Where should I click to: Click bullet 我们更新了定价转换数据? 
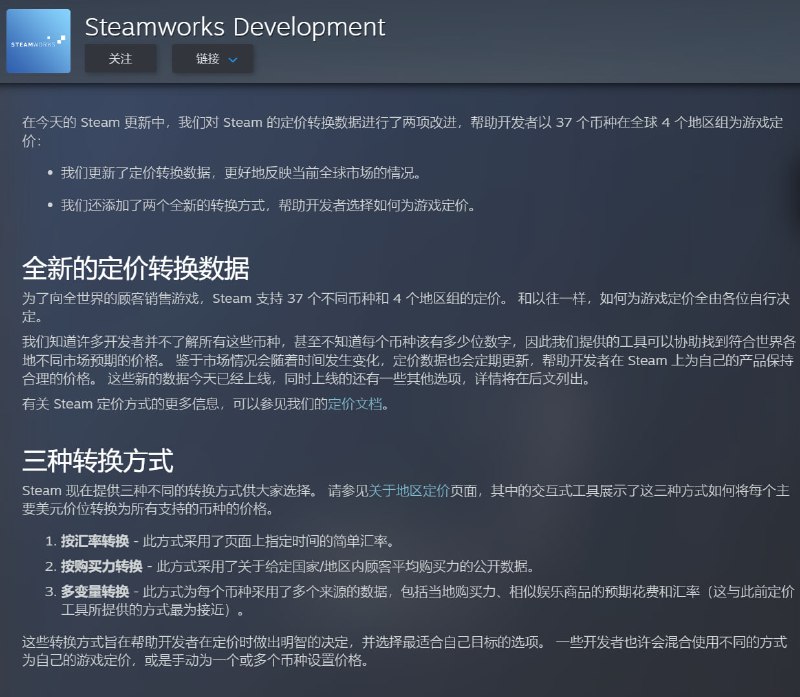tap(241, 173)
